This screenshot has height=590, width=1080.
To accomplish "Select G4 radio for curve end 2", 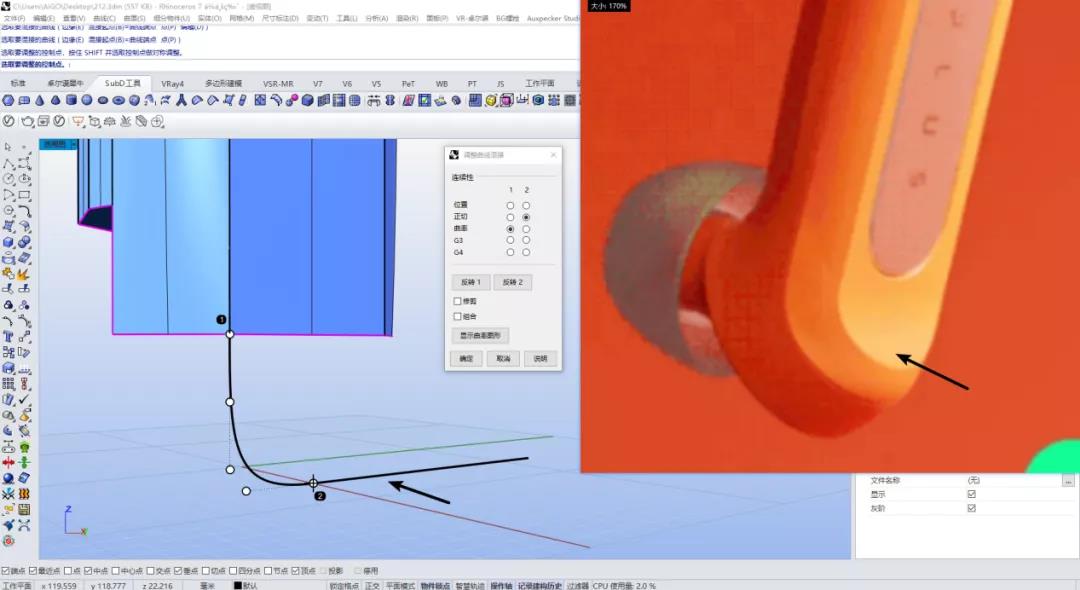I will [526, 252].
